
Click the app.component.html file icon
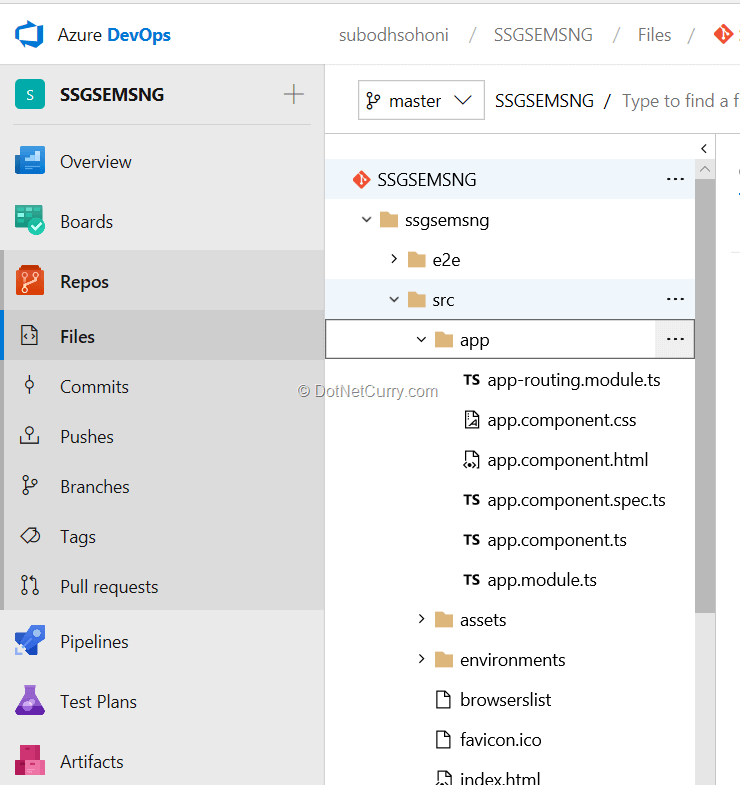(x=471, y=460)
